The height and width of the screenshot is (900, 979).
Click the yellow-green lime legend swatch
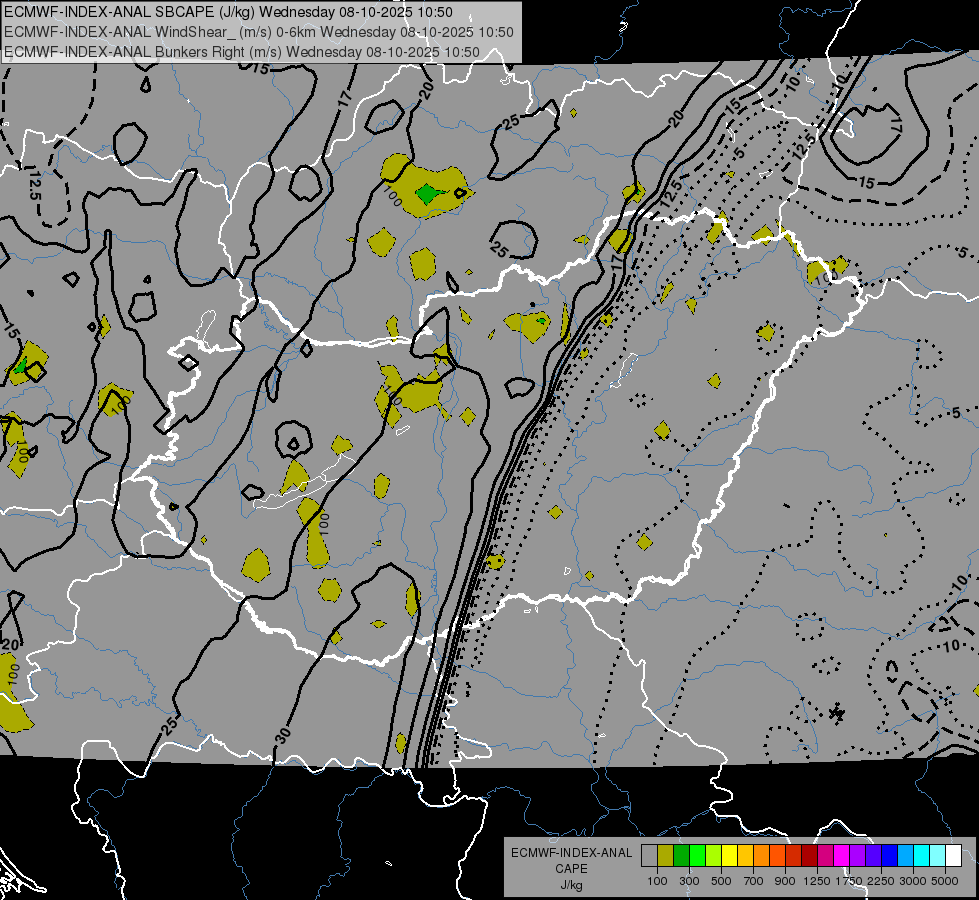pyautogui.click(x=714, y=855)
